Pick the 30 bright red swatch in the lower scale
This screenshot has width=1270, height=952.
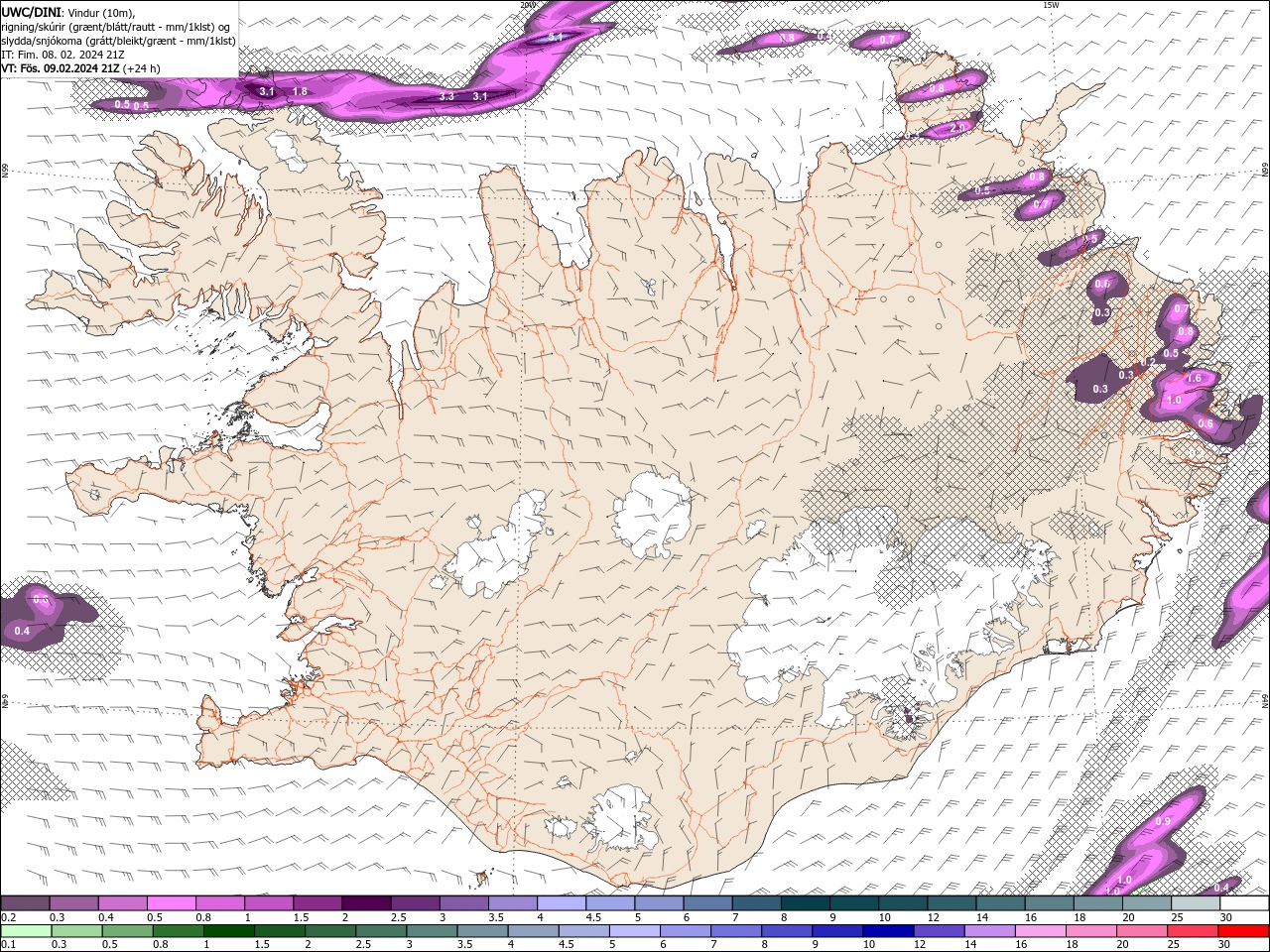(x=1244, y=930)
